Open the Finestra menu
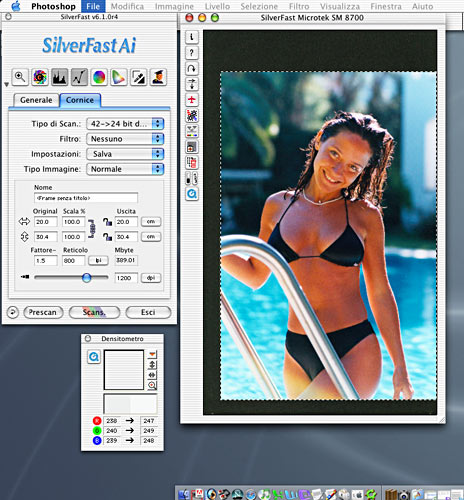The image size is (464, 500). coord(386,6)
